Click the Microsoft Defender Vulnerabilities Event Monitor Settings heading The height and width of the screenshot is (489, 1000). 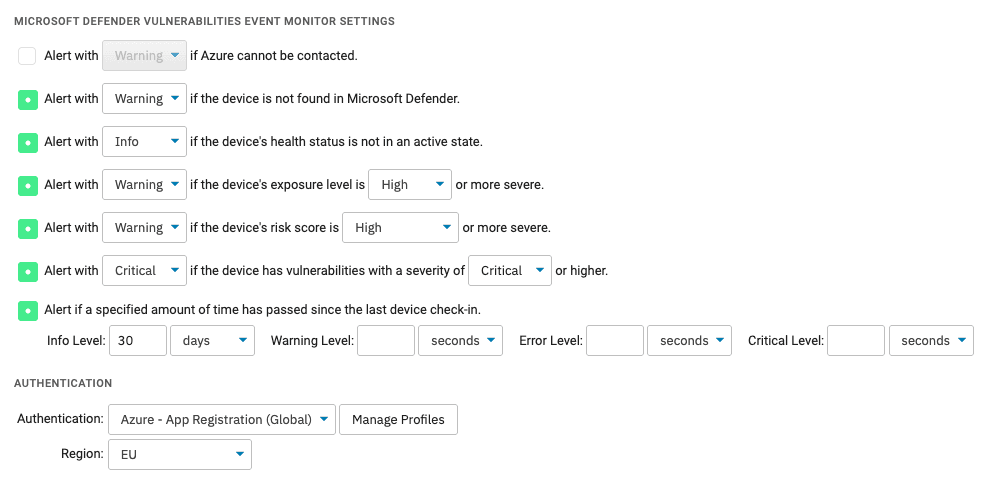(x=204, y=21)
